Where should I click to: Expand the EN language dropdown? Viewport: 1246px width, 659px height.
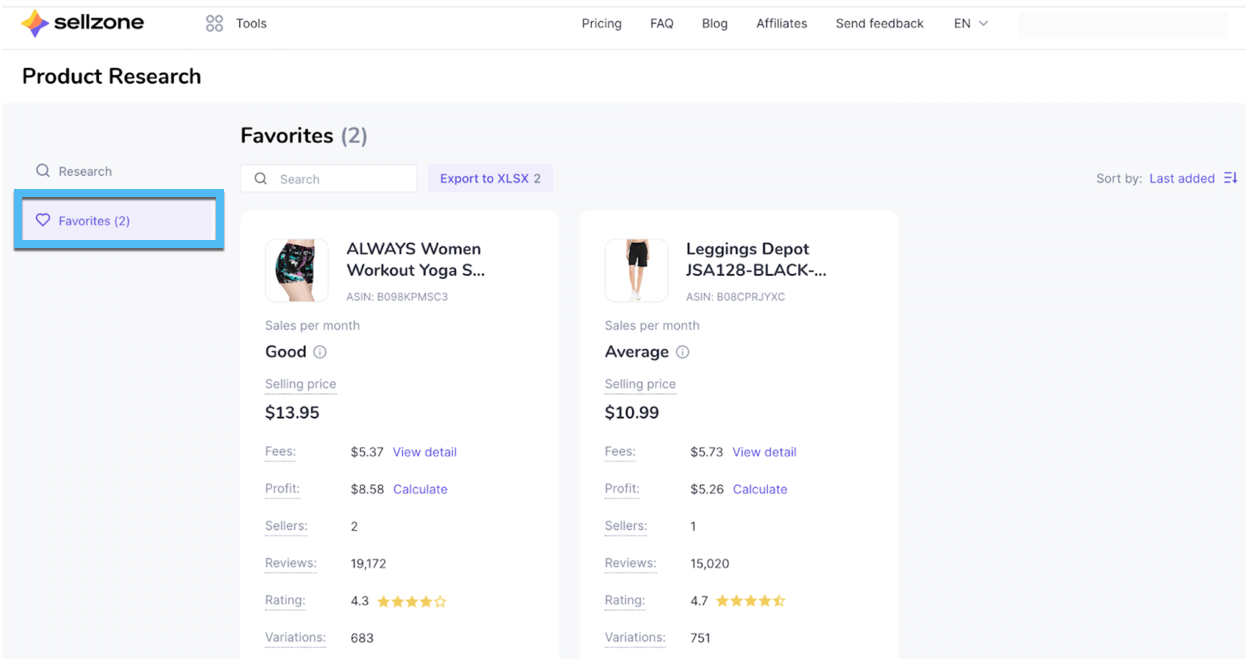pyautogui.click(x=970, y=23)
